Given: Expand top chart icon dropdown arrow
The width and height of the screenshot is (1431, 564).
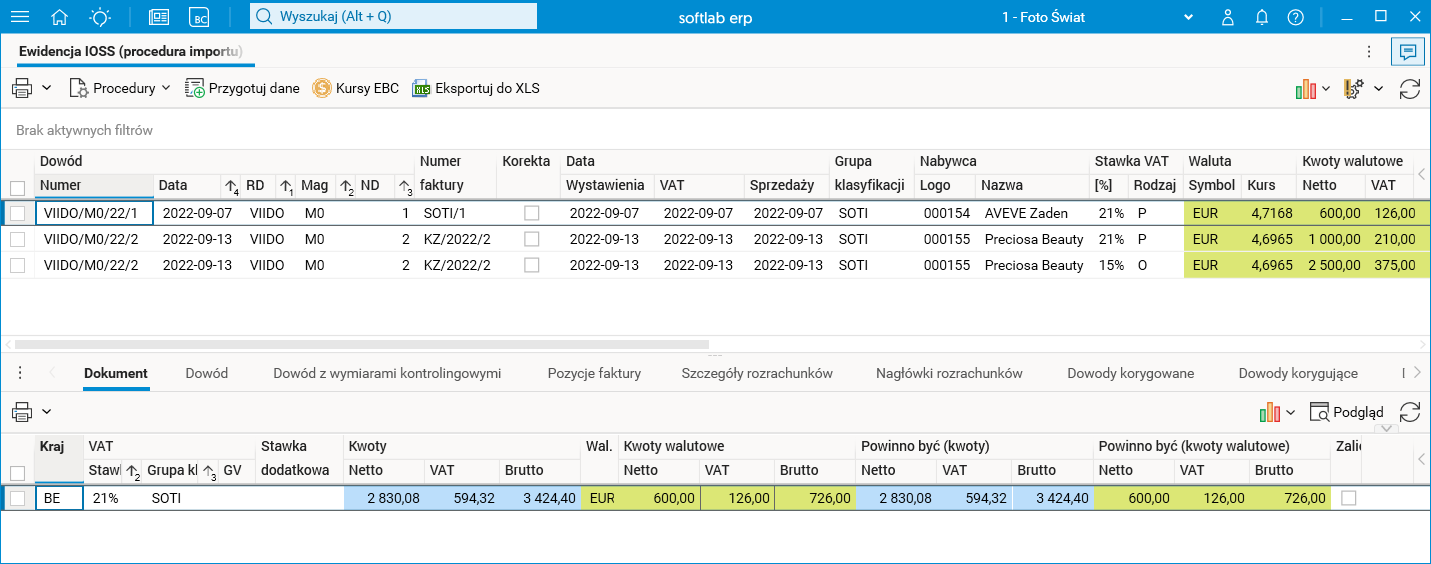Looking at the screenshot, I should (x=1326, y=89).
